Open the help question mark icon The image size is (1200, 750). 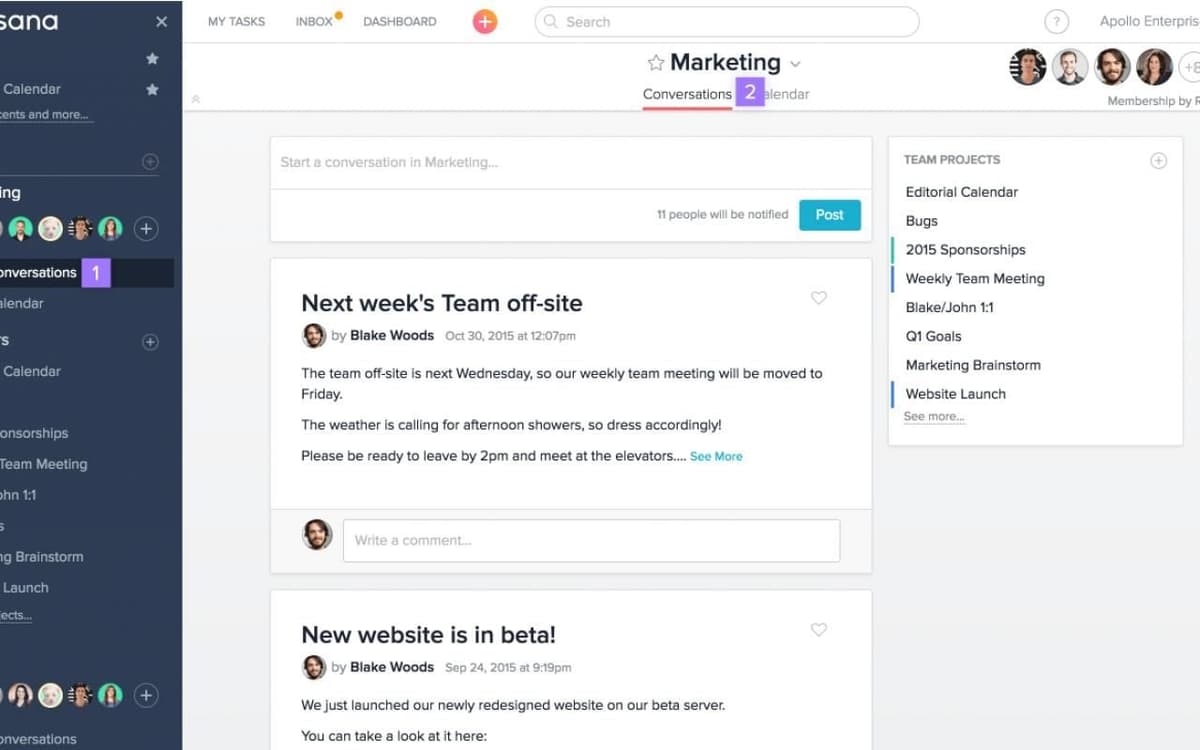pos(1056,22)
